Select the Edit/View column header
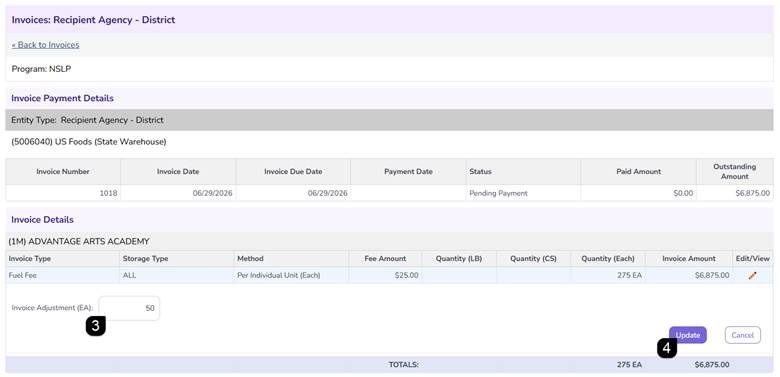The width and height of the screenshot is (780, 377). click(x=753, y=259)
